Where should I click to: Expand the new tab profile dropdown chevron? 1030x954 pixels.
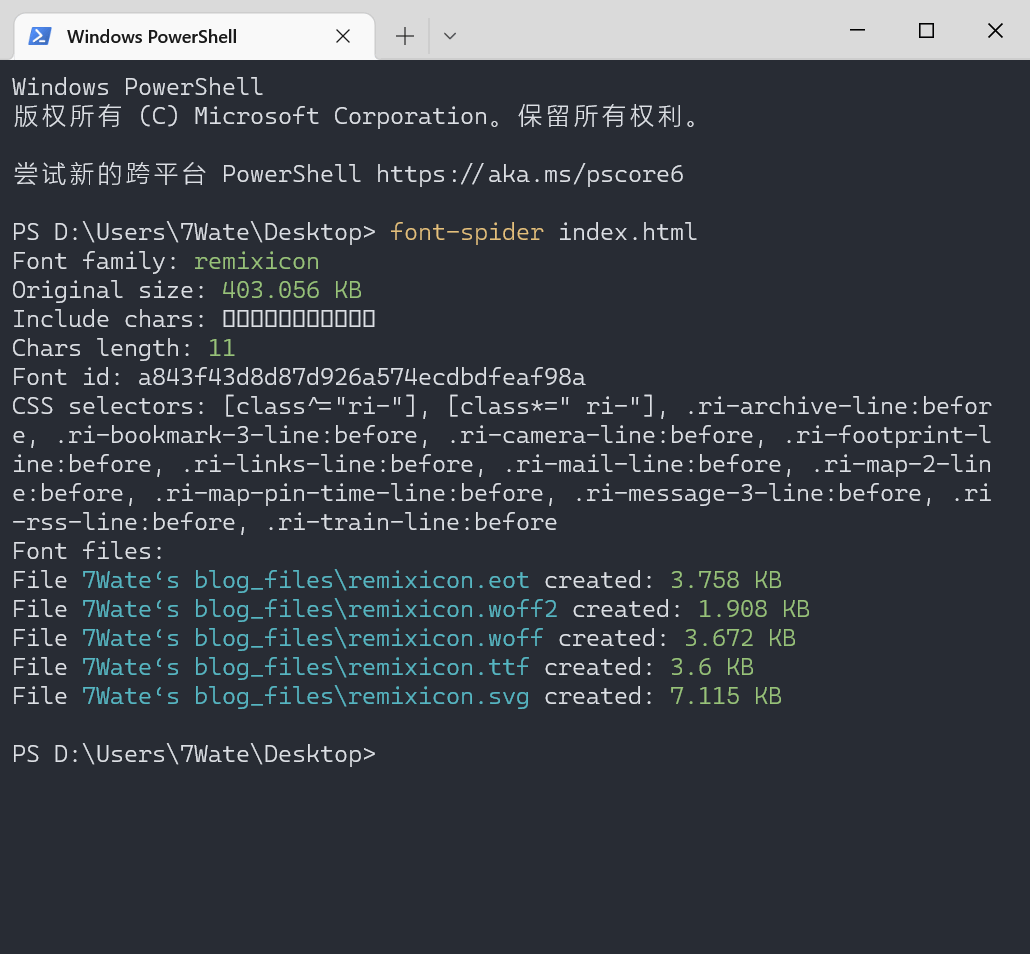(450, 37)
